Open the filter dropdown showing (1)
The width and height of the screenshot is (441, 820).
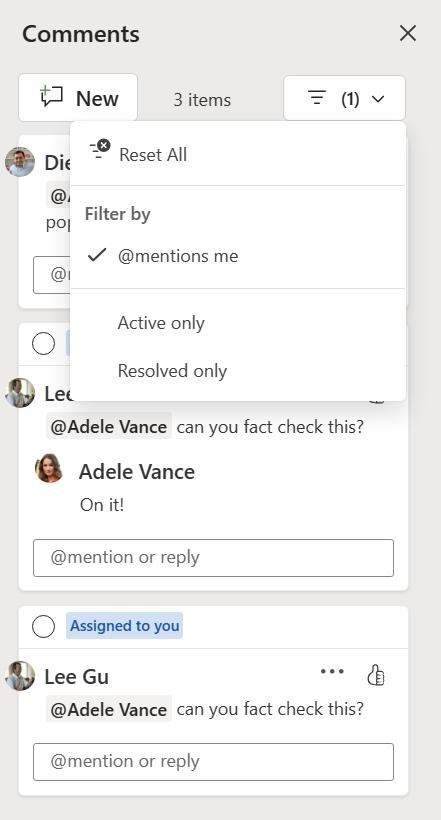point(344,98)
